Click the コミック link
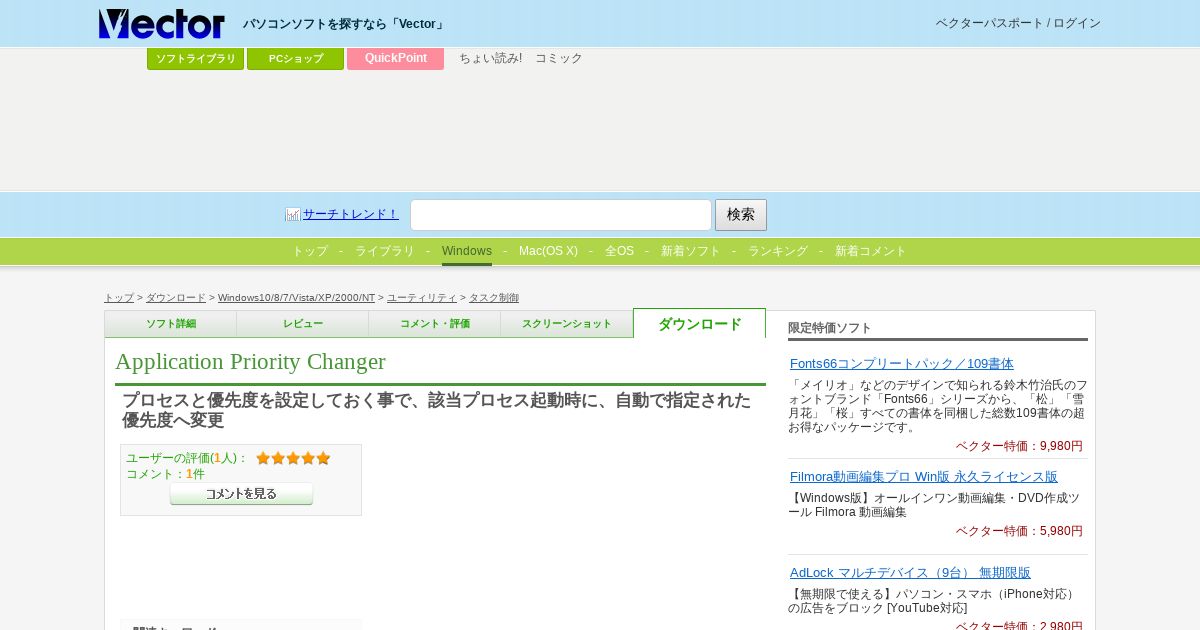1200x630 pixels. point(559,58)
